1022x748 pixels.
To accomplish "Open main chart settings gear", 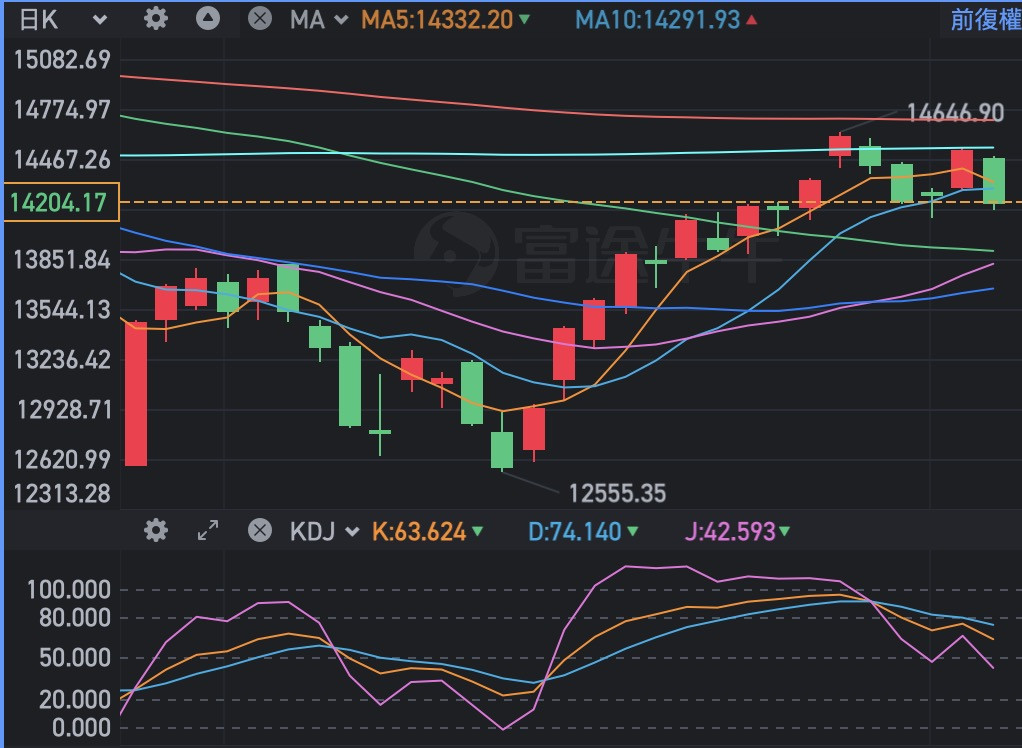I will (155, 19).
